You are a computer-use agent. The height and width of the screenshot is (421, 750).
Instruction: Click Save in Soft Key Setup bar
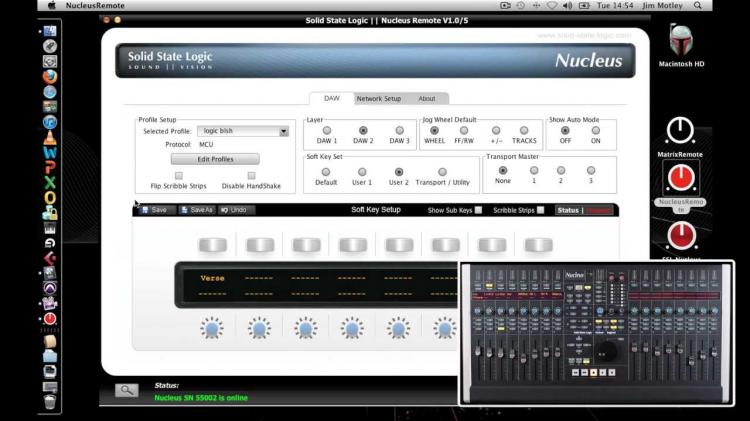155,210
